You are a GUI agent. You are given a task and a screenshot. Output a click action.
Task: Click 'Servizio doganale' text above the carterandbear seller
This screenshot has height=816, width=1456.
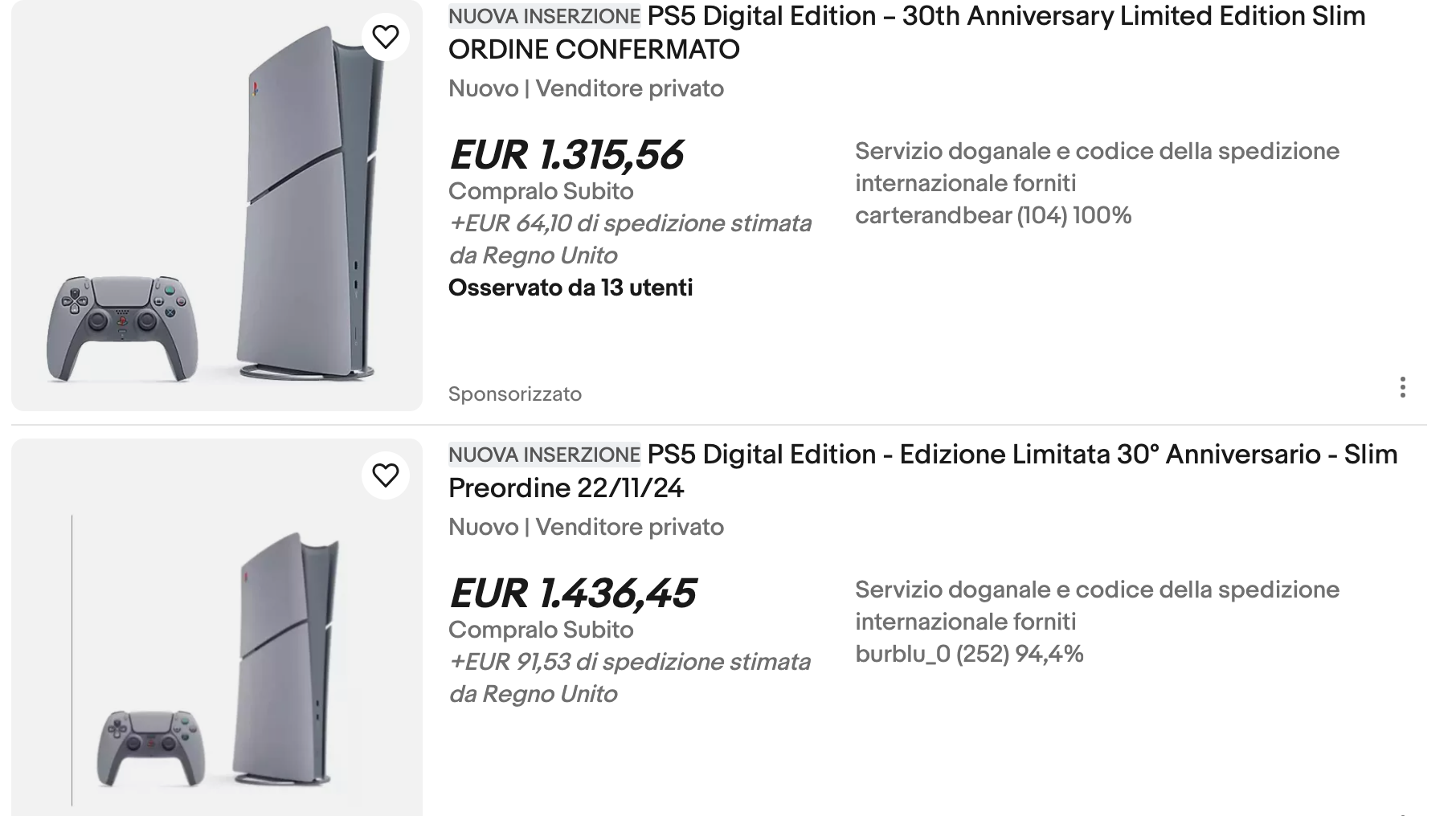(x=1097, y=151)
